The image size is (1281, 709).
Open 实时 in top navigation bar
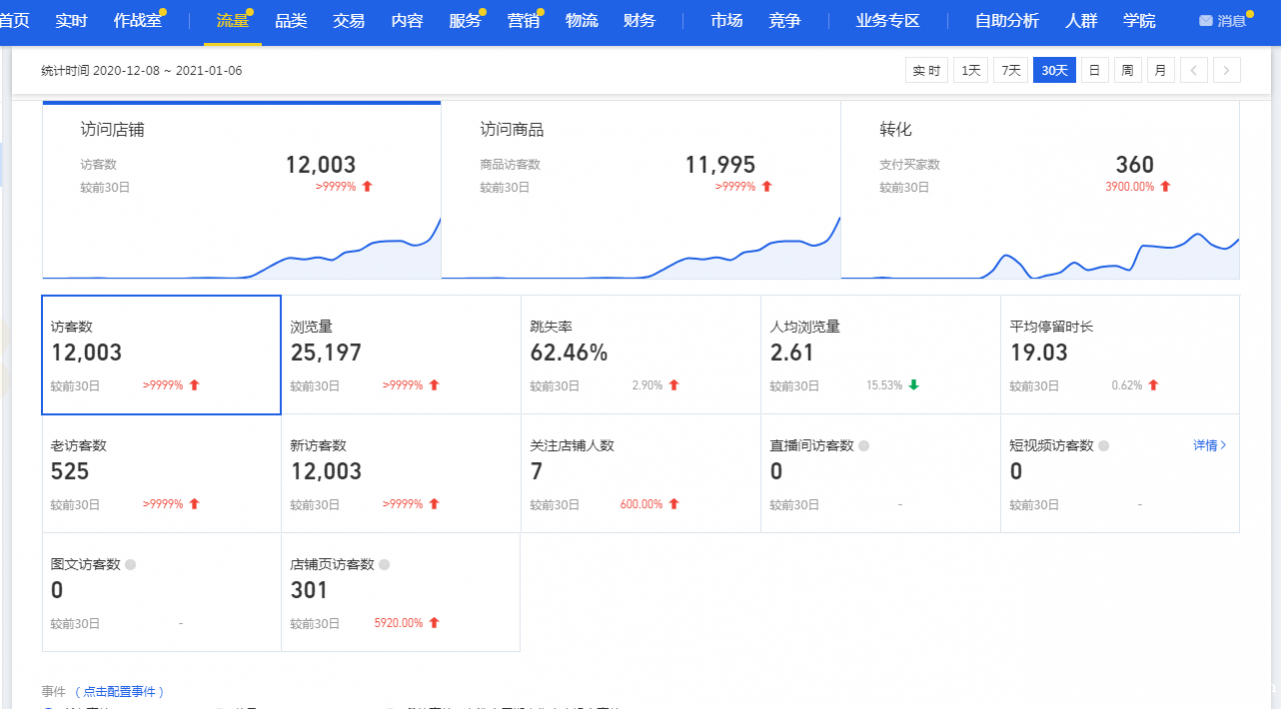pos(71,21)
